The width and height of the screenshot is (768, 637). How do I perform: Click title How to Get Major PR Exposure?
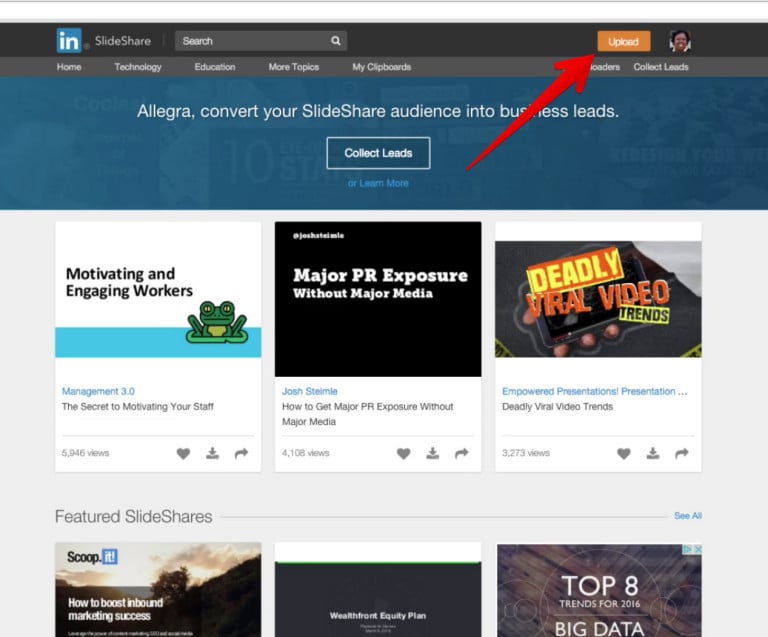pyautogui.click(x=367, y=414)
